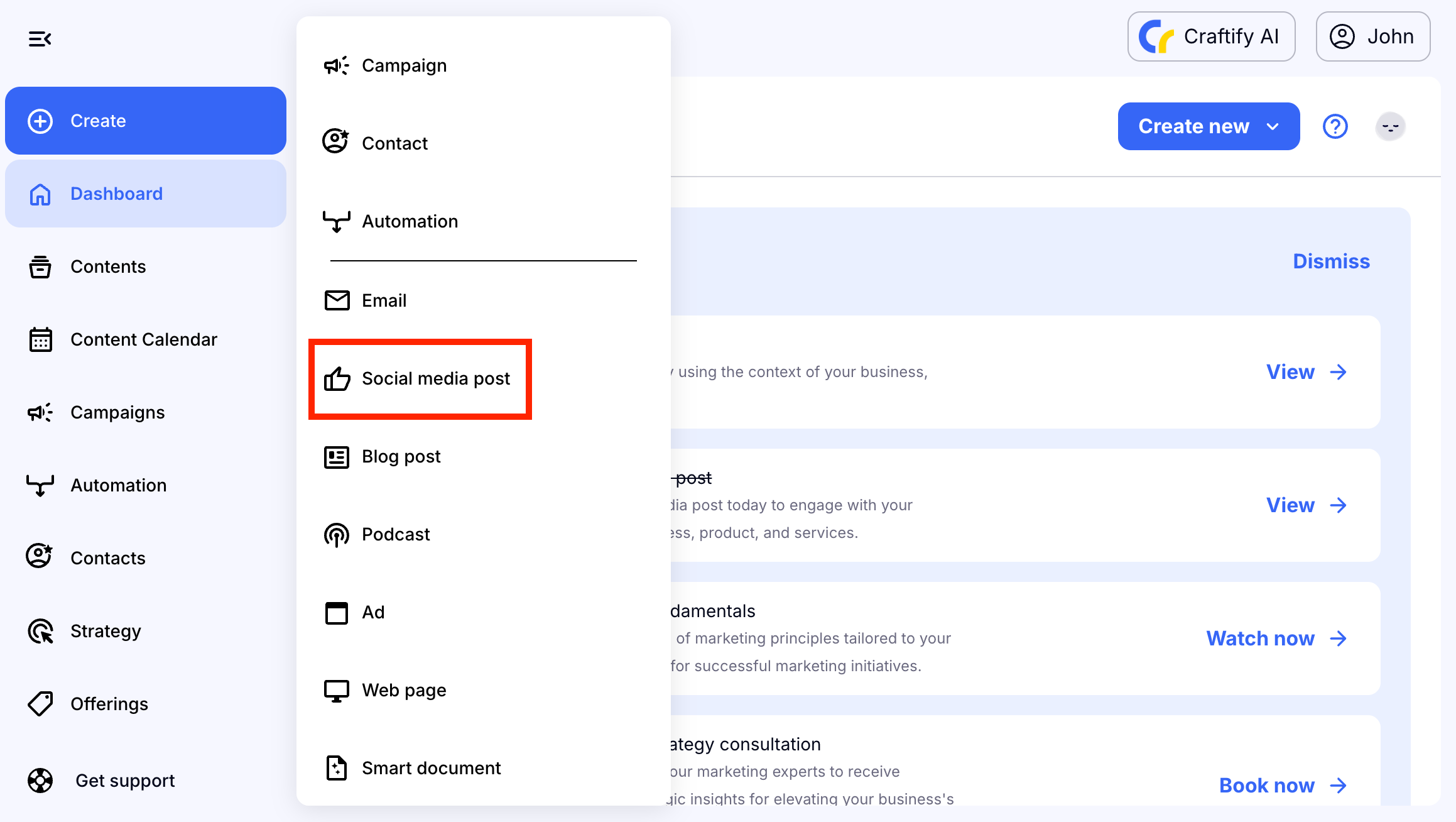Screen dimensions: 1456x822
Task: Click the sleepy face avatar icon
Action: (1390, 126)
